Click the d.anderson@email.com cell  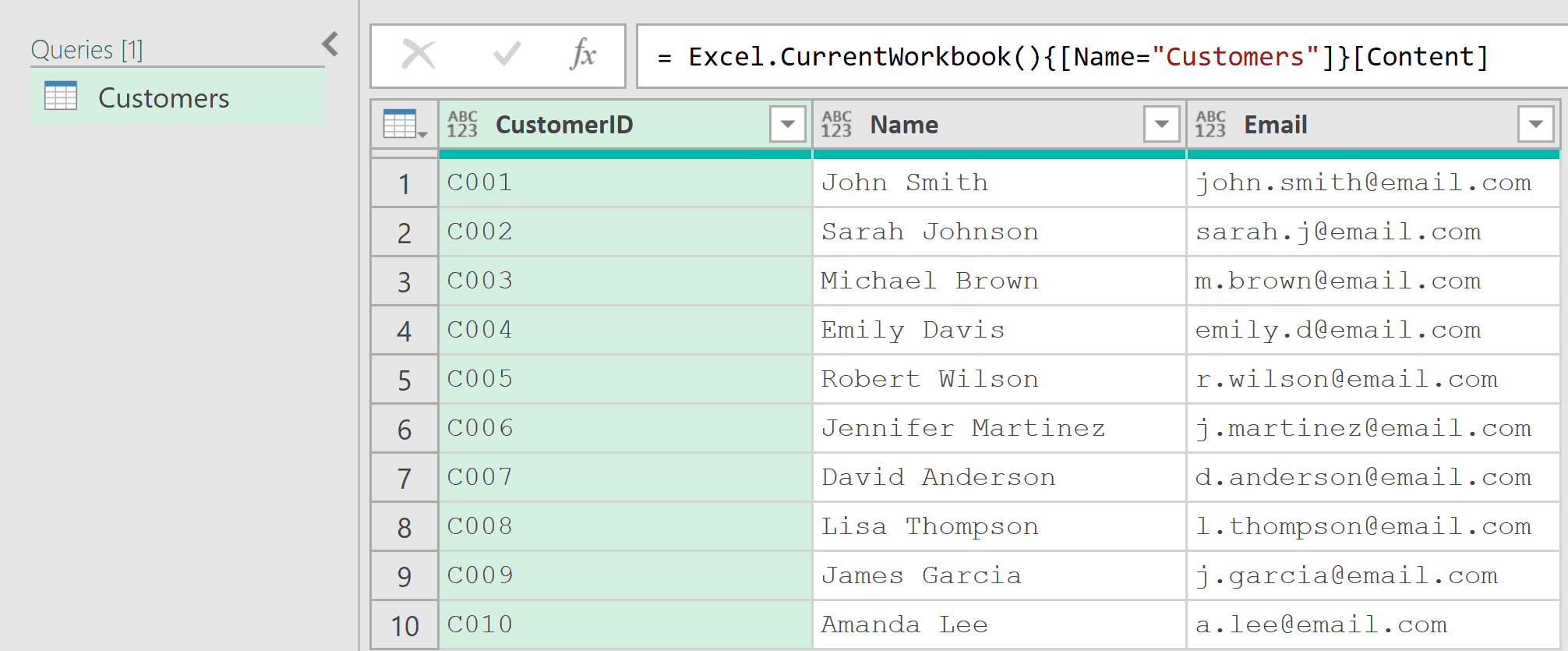point(1373,478)
